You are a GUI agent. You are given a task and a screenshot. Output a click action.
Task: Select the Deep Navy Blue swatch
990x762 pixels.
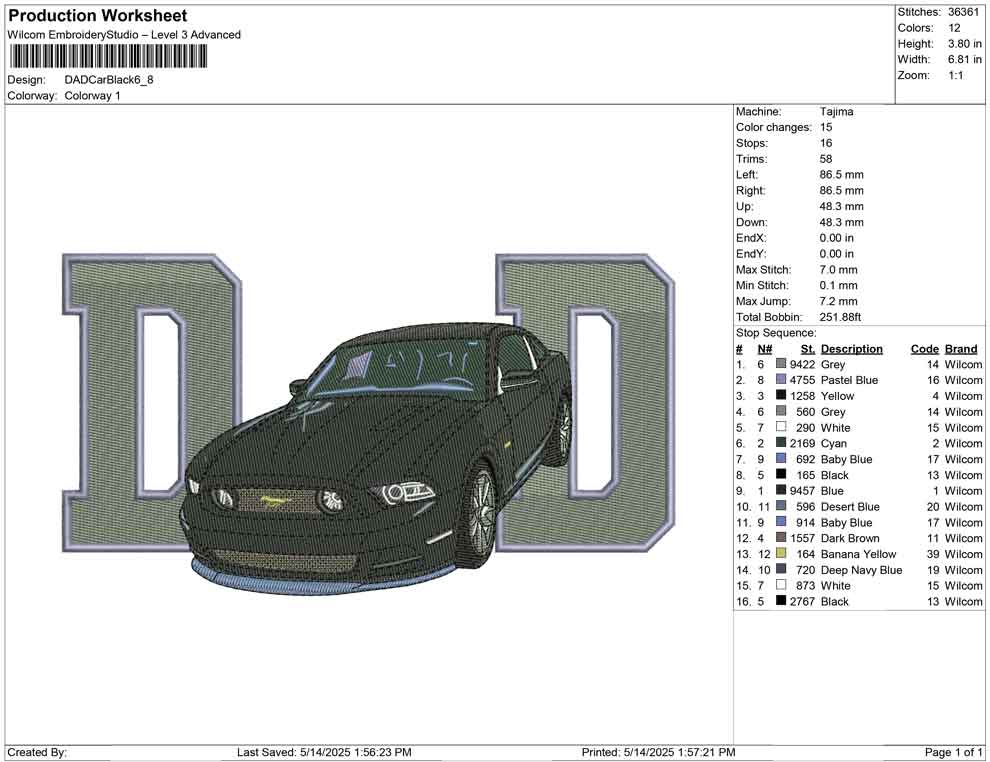click(x=781, y=570)
